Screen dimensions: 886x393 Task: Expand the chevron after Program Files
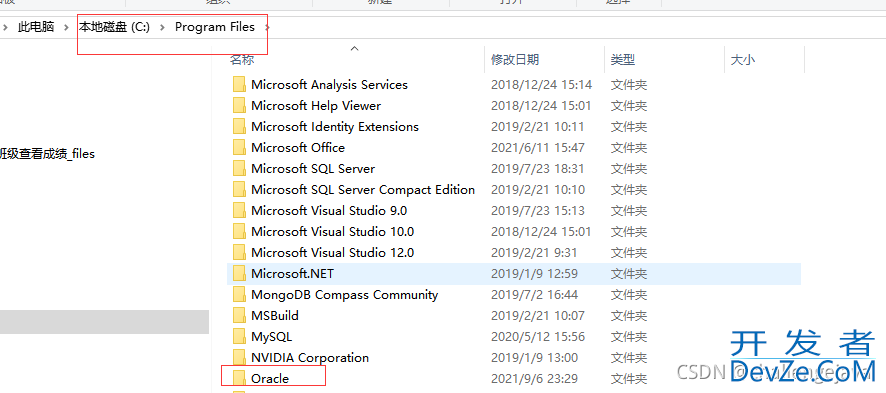pyautogui.click(x=267, y=27)
